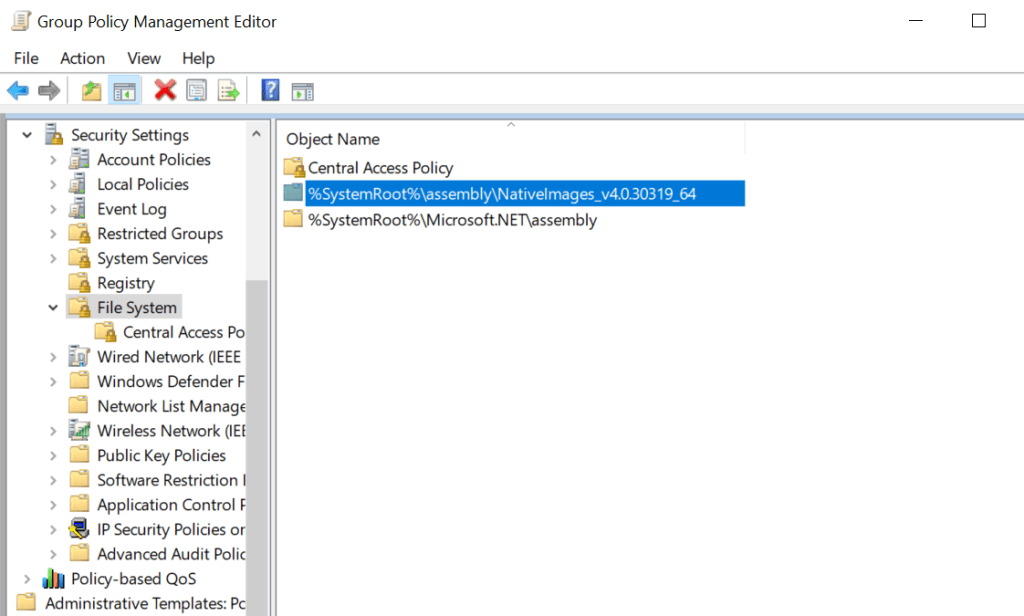Click the Back arrow in the toolbar
Screen dimensions: 1024x616
[17, 91]
